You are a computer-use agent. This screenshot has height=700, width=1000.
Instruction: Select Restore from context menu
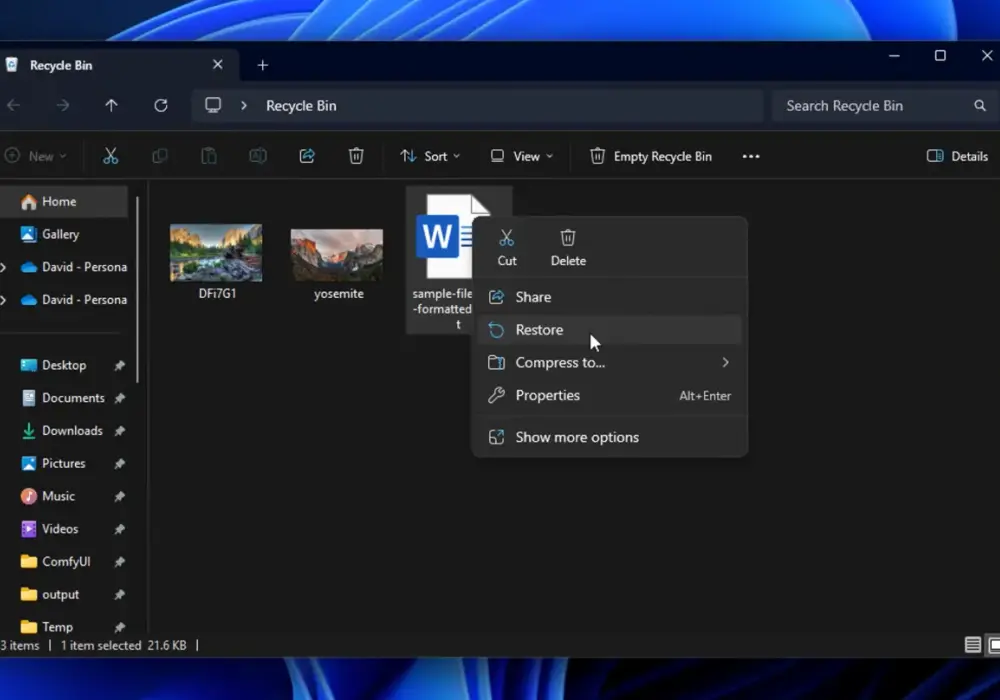pos(610,330)
